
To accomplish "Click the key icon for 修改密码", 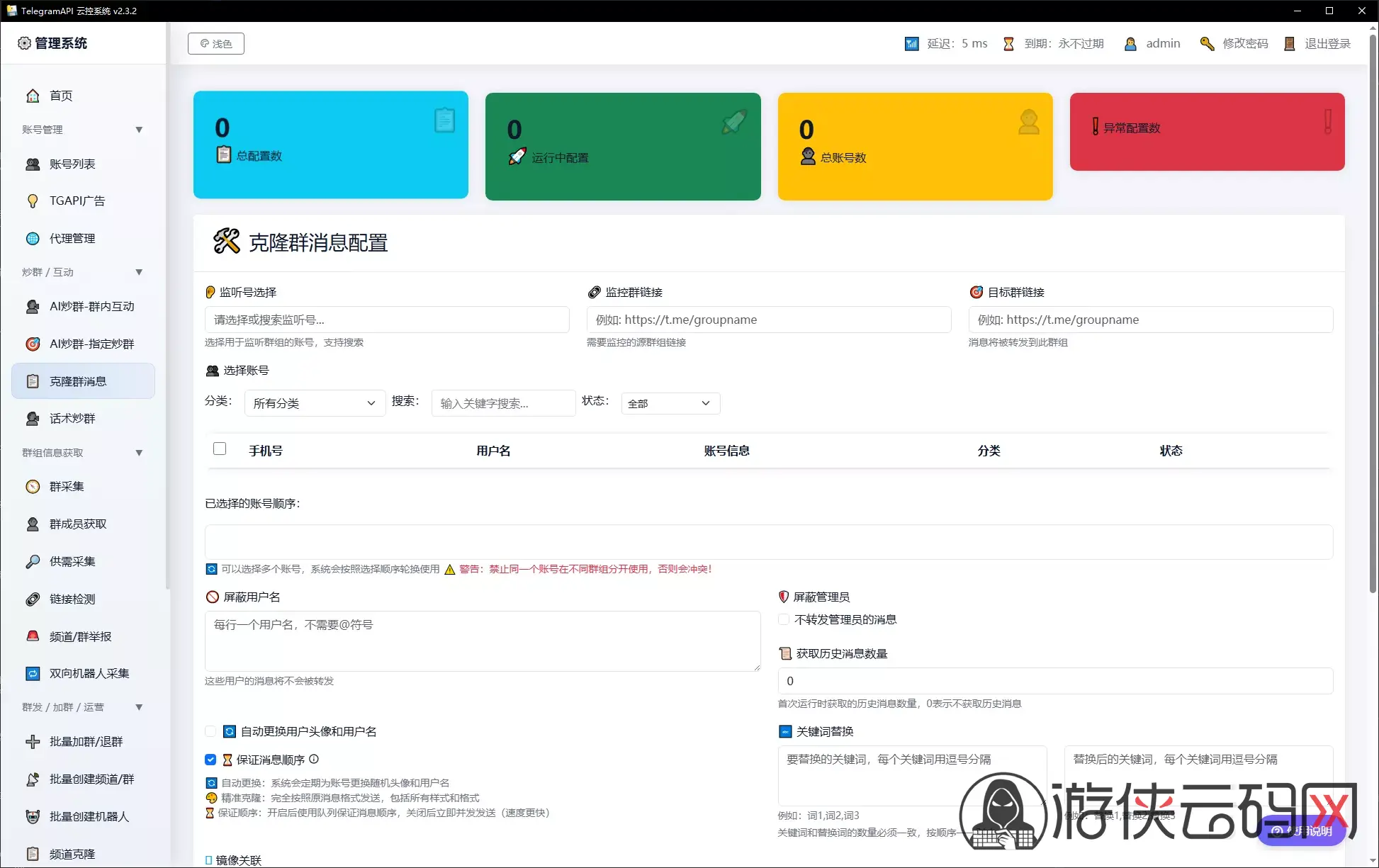I will tap(1207, 44).
